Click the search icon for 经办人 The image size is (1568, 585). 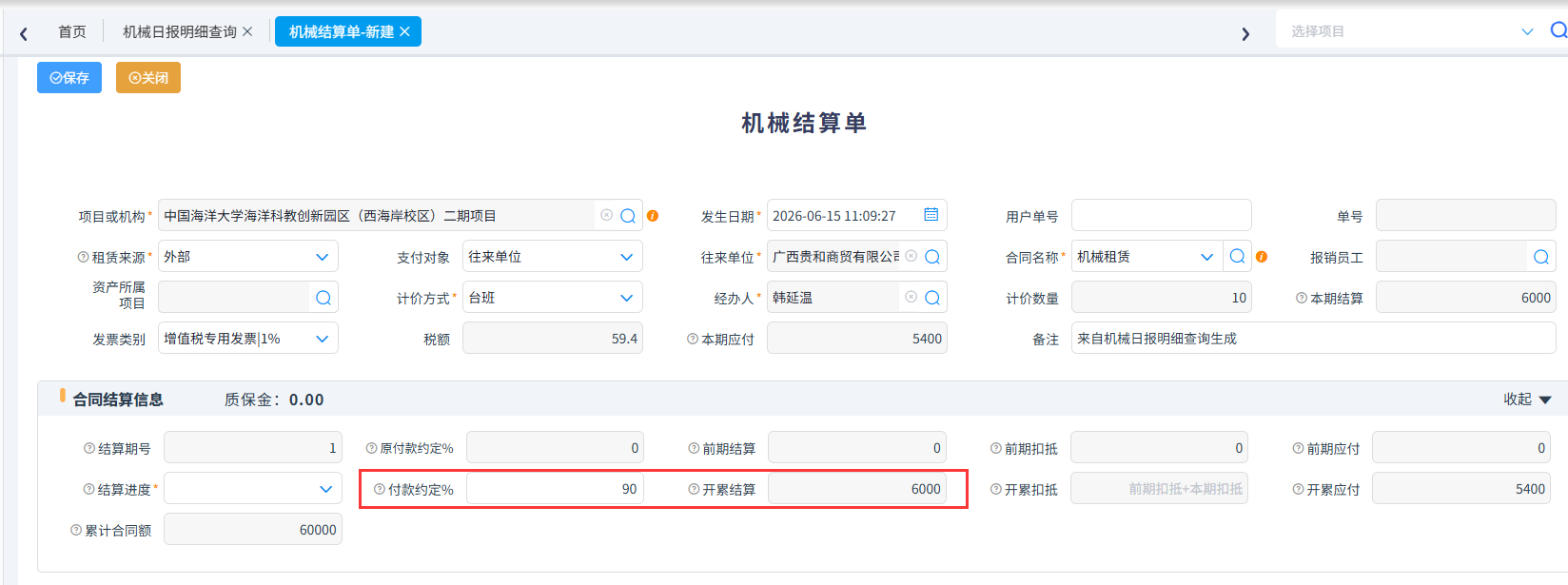pos(932,298)
